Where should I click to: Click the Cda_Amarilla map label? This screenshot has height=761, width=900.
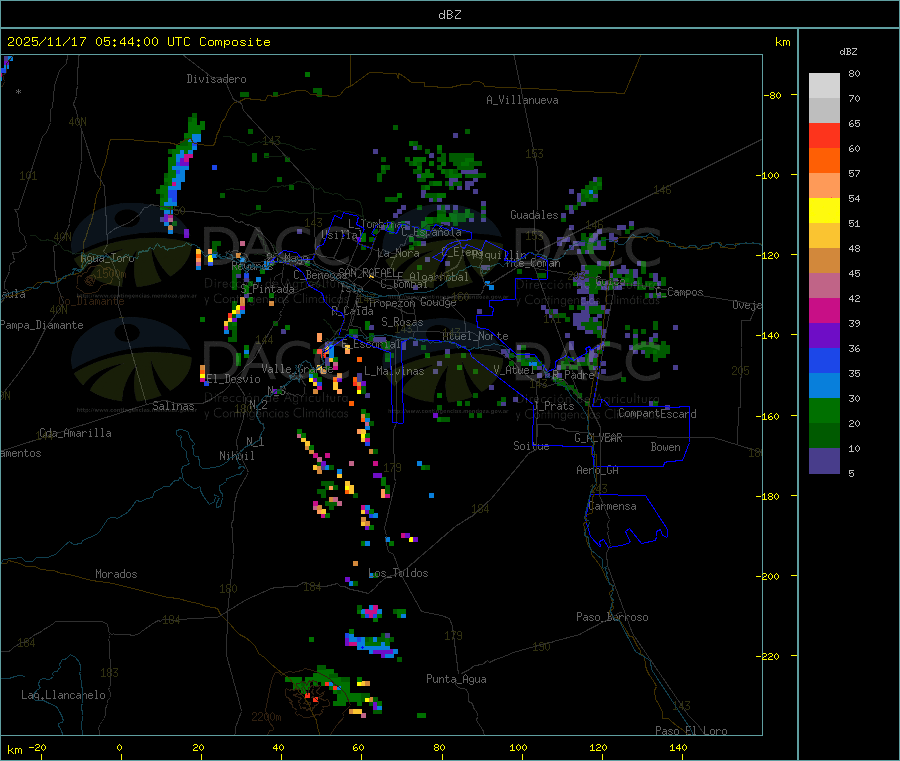75,433
